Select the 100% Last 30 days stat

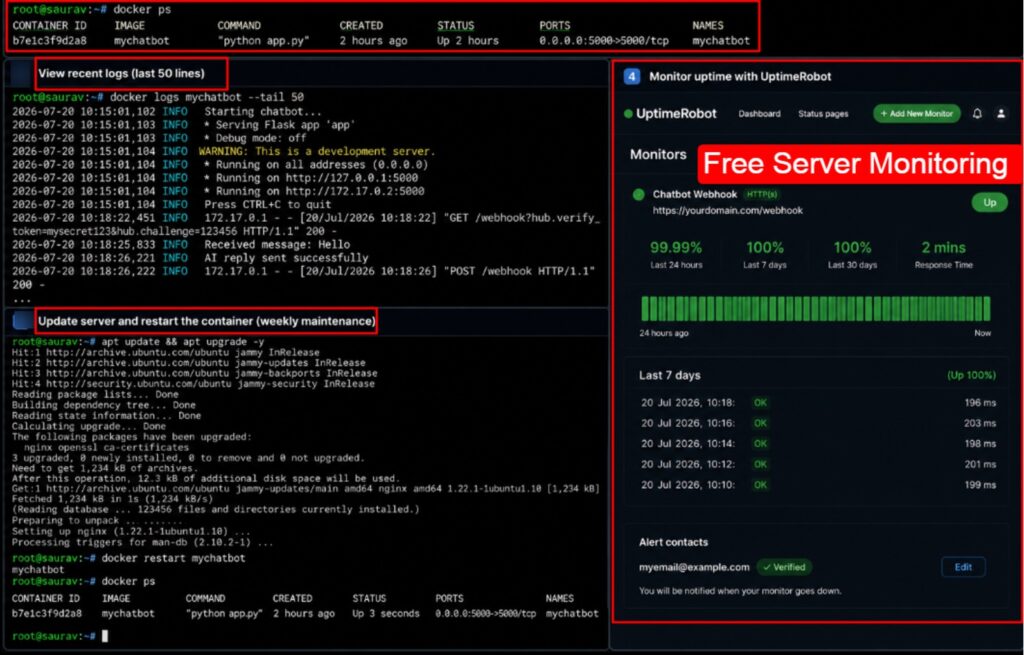tap(852, 255)
